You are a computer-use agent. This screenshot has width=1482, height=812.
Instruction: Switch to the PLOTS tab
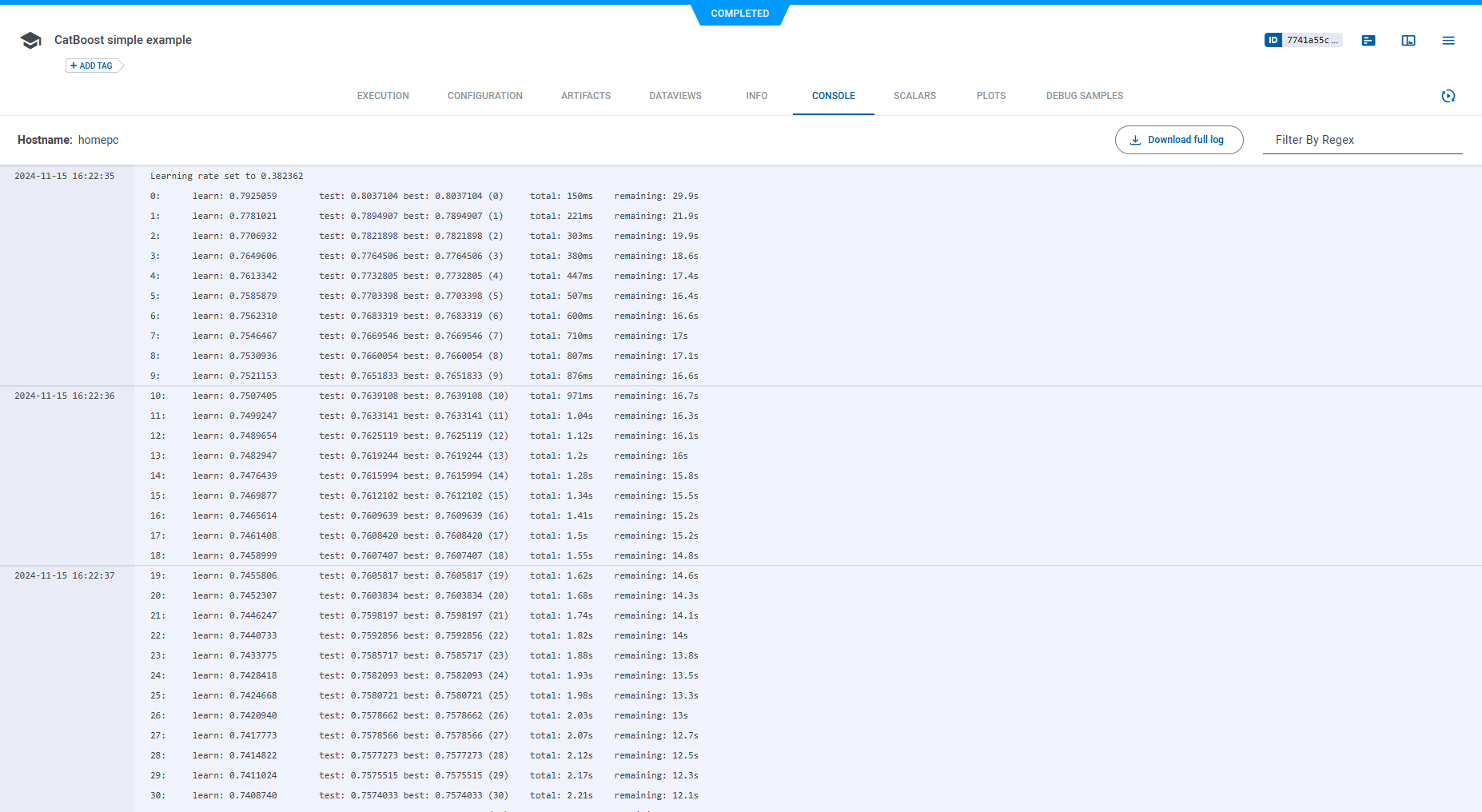pyautogui.click(x=990, y=96)
